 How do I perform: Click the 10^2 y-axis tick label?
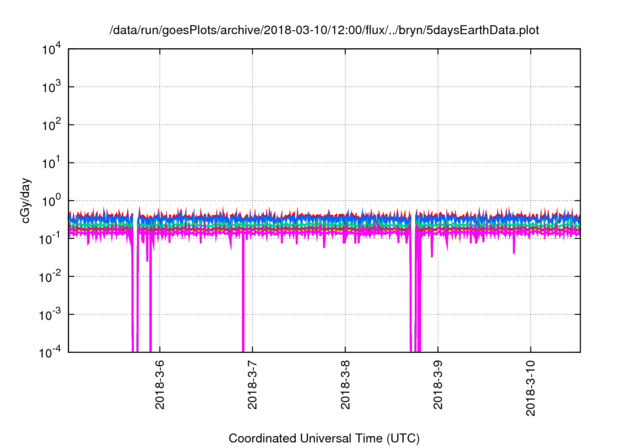tap(52, 125)
